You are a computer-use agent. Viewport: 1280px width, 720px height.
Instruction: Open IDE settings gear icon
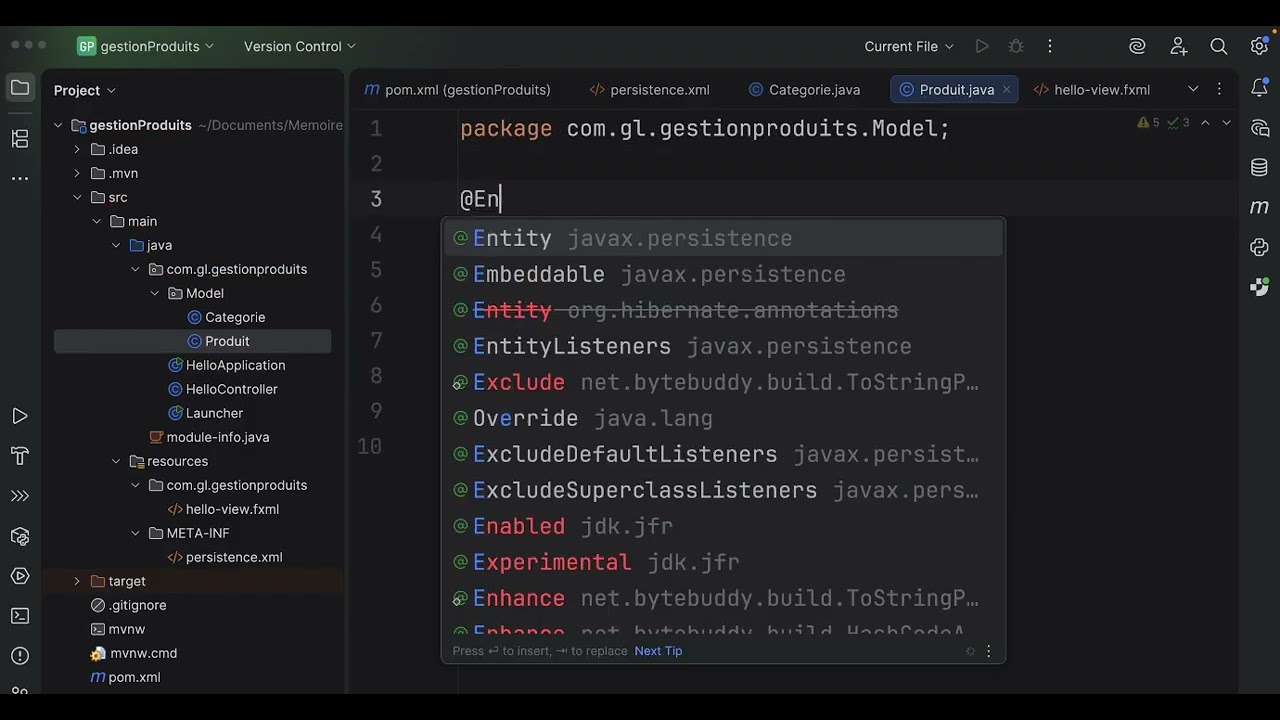pos(1259,46)
